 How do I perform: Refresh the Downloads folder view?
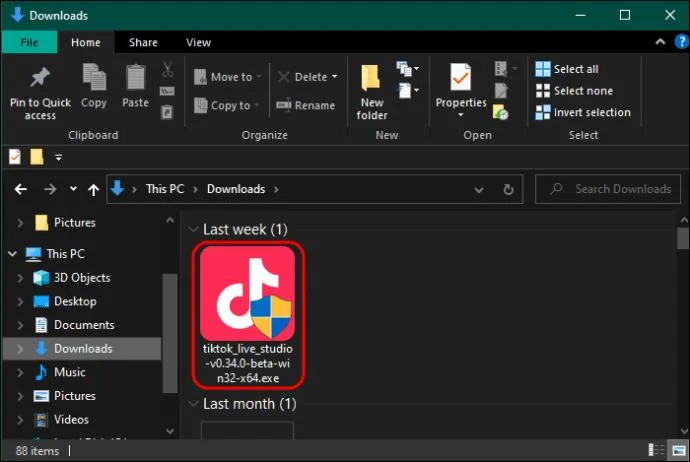508,190
